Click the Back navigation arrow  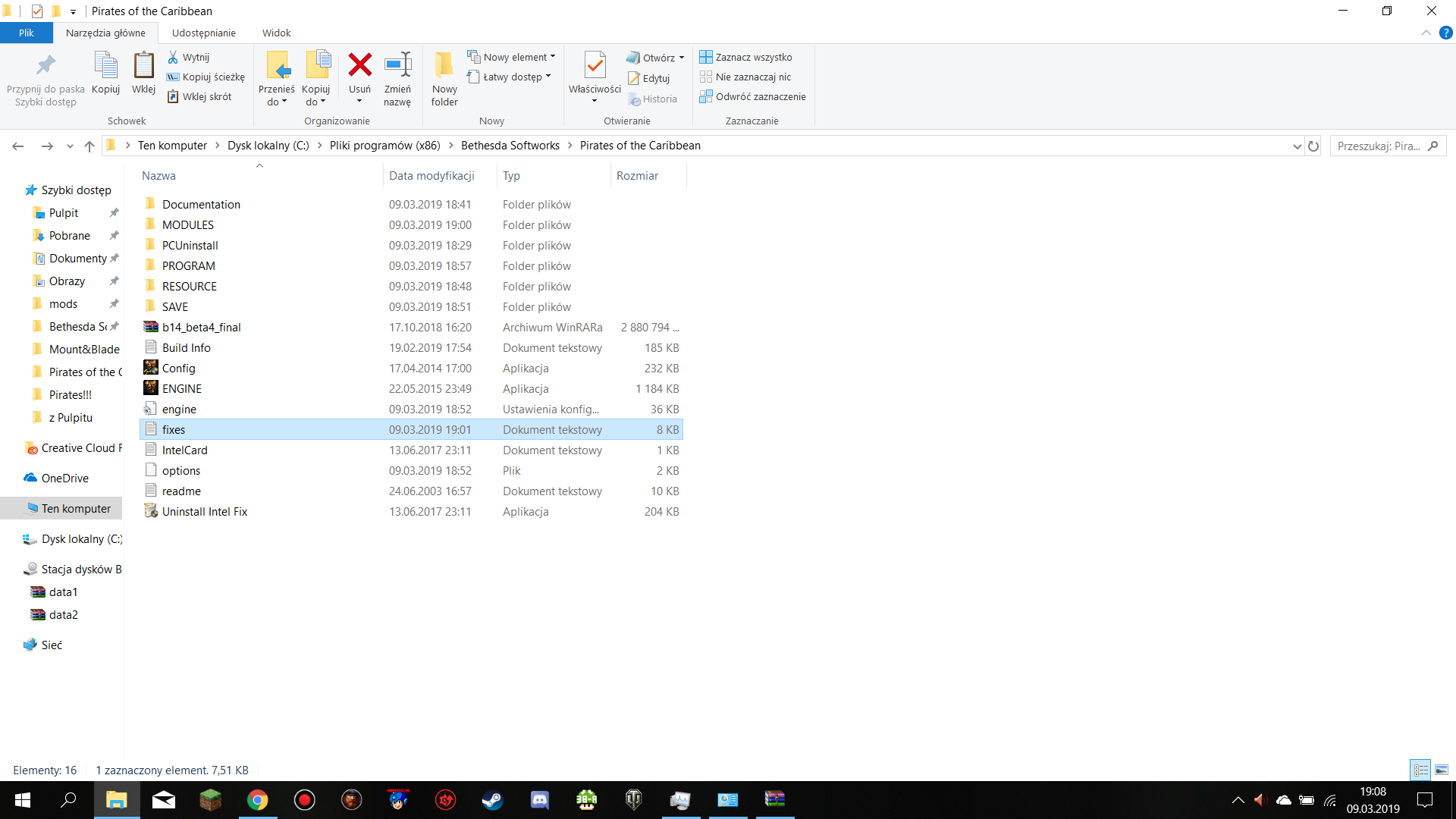[18, 146]
